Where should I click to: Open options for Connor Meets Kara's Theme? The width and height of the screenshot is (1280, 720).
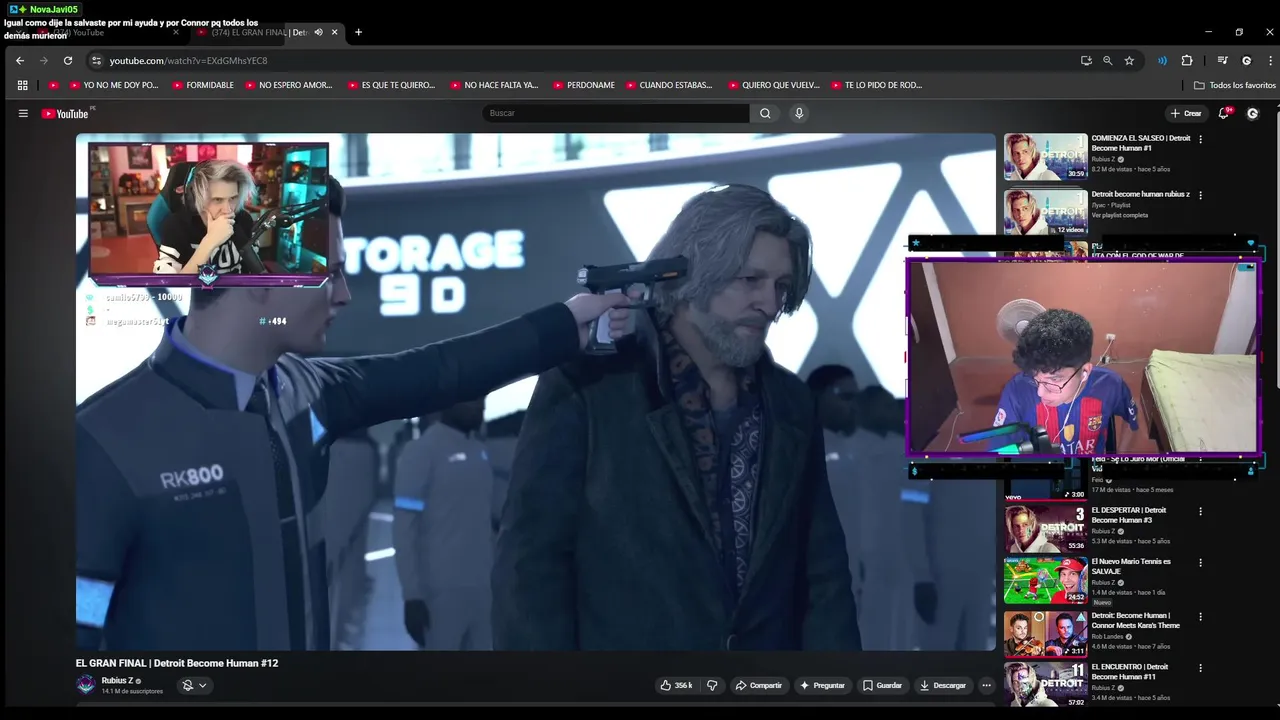pyautogui.click(x=1201, y=616)
